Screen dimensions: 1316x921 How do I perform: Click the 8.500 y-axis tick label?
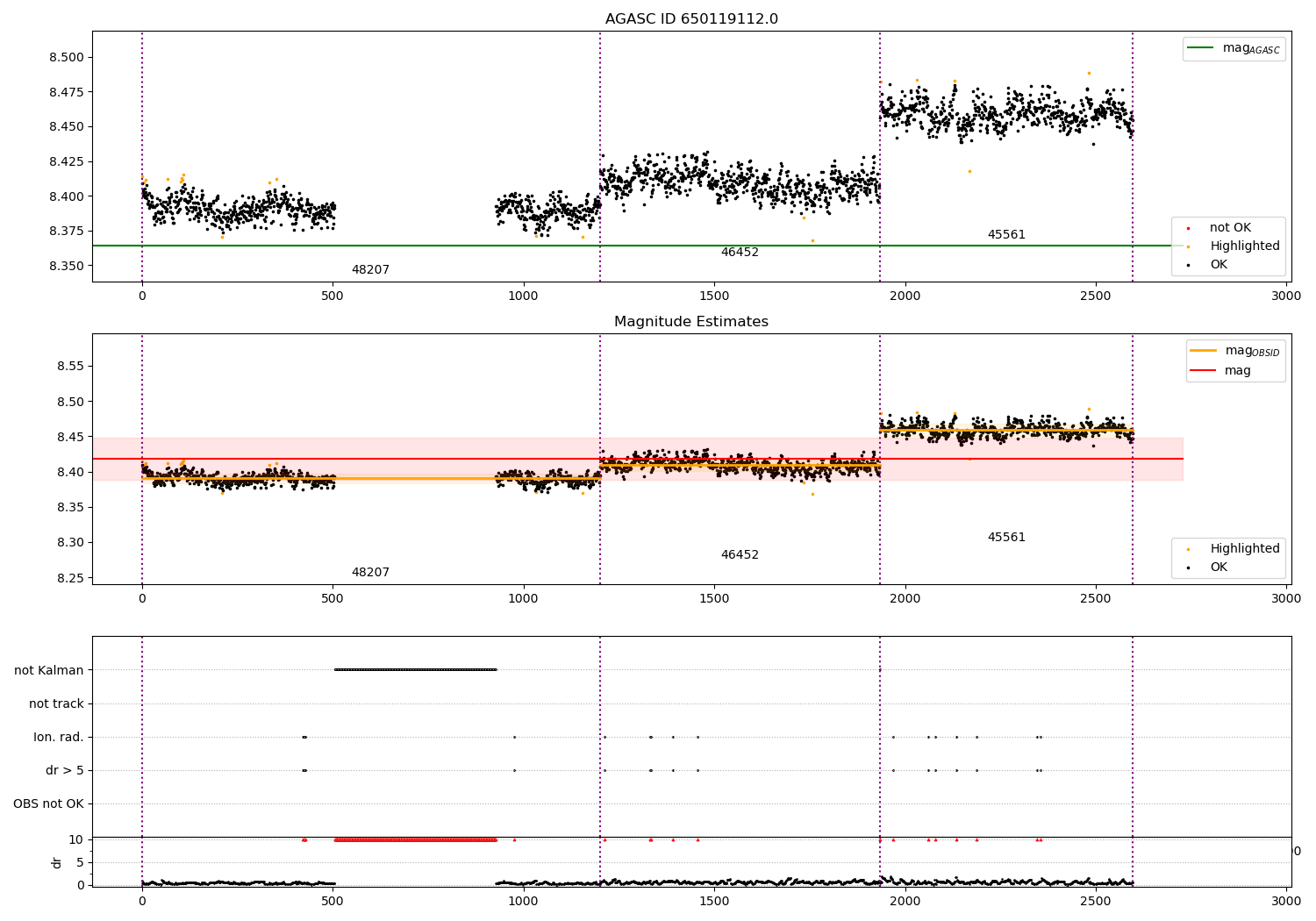tap(67, 58)
